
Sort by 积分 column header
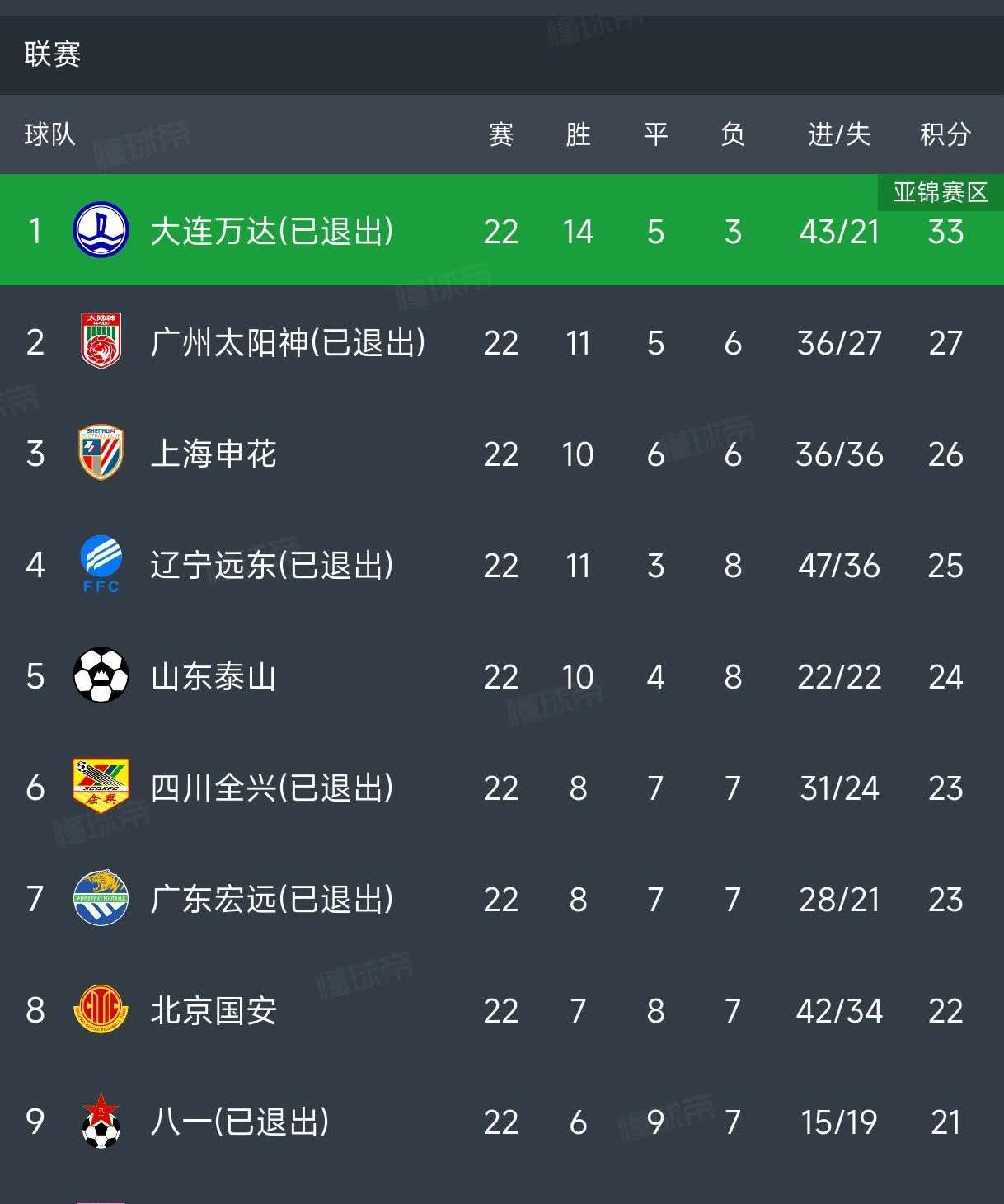point(945,134)
